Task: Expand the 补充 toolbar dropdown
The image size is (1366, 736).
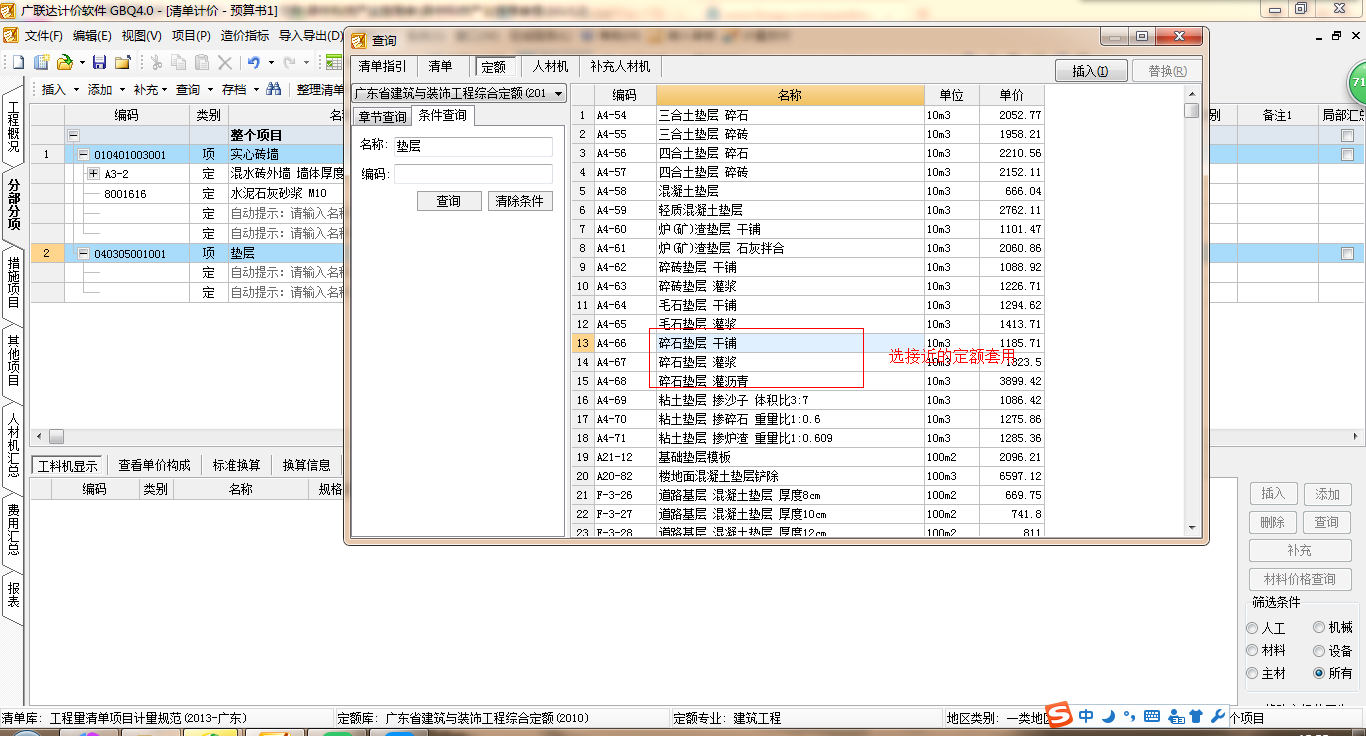Action: click(x=164, y=90)
